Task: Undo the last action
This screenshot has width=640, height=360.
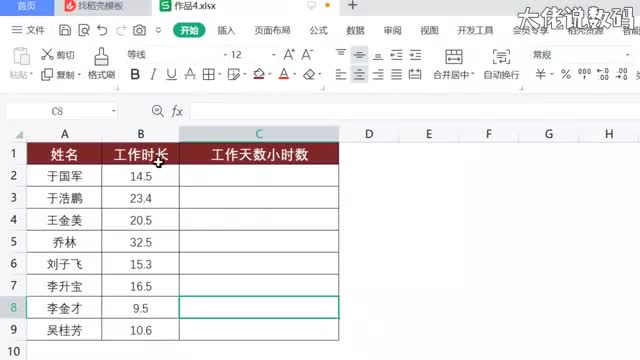Action: coord(102,30)
